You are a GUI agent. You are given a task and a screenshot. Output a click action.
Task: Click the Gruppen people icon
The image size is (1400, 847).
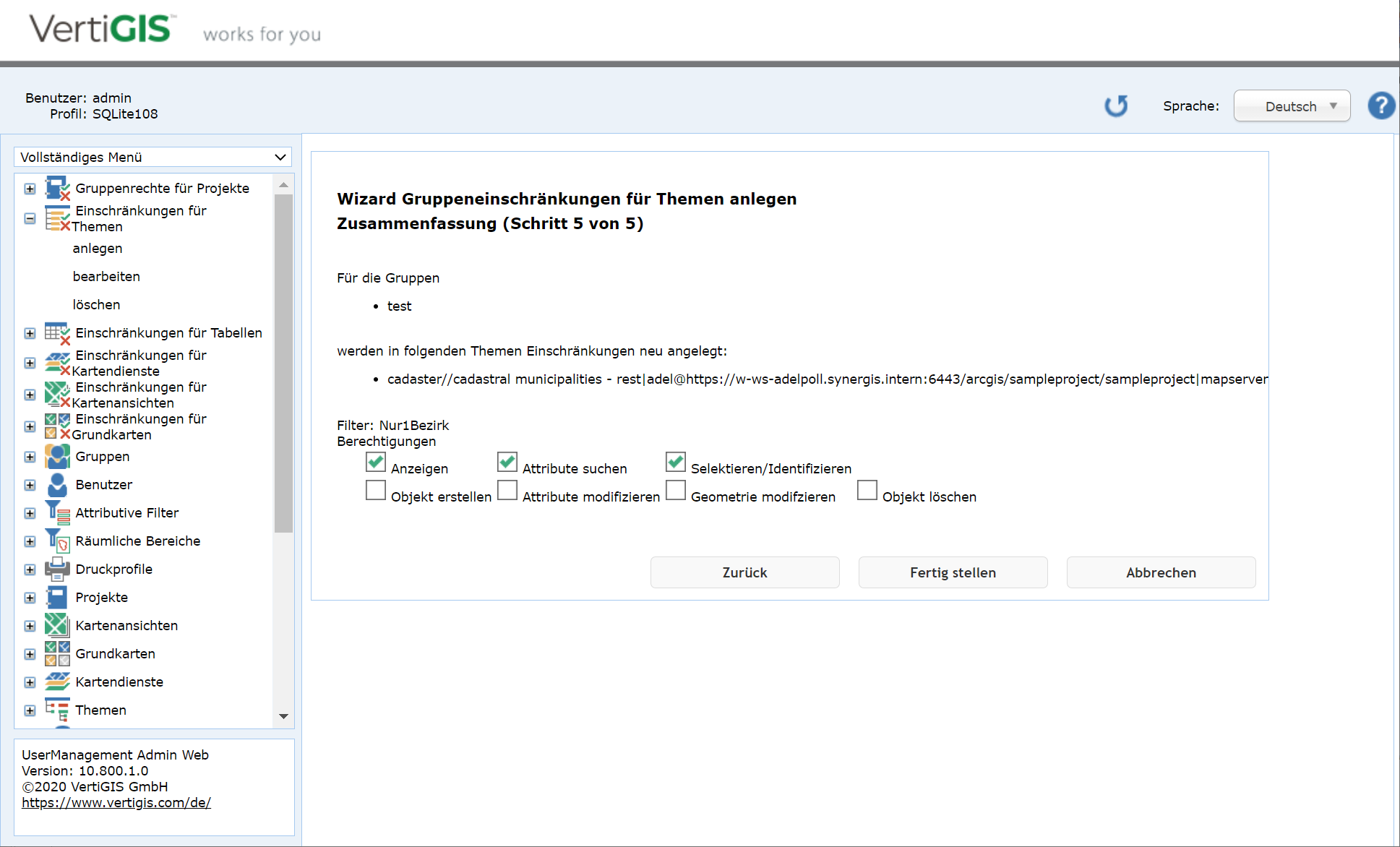57,457
